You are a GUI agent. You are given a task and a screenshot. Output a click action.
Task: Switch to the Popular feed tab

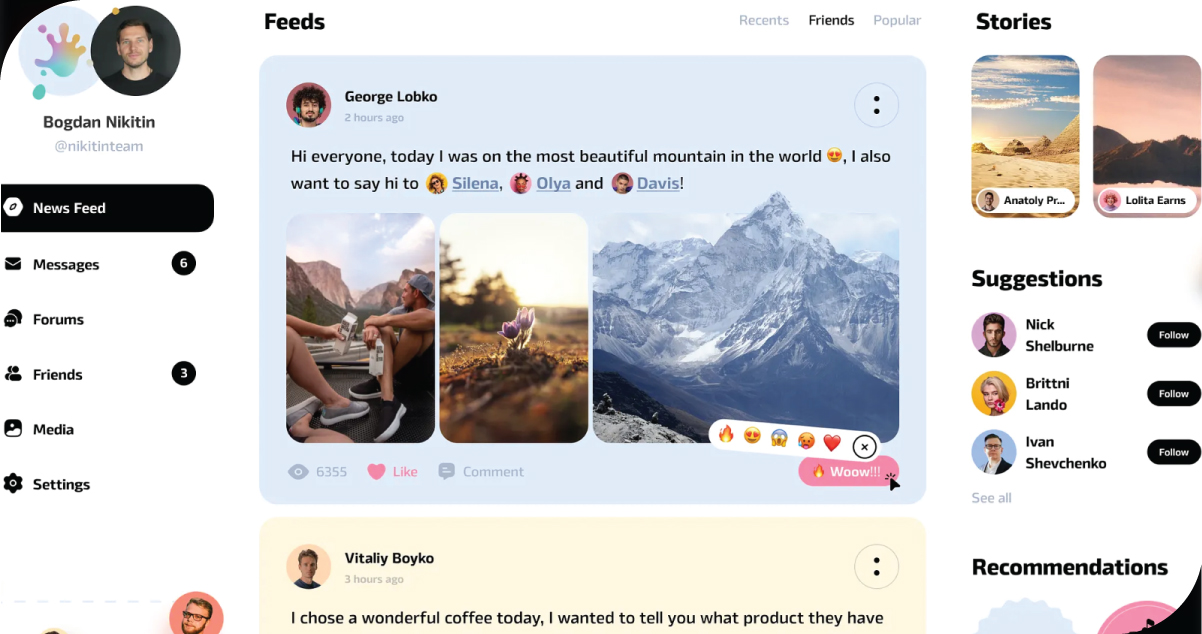point(897,20)
